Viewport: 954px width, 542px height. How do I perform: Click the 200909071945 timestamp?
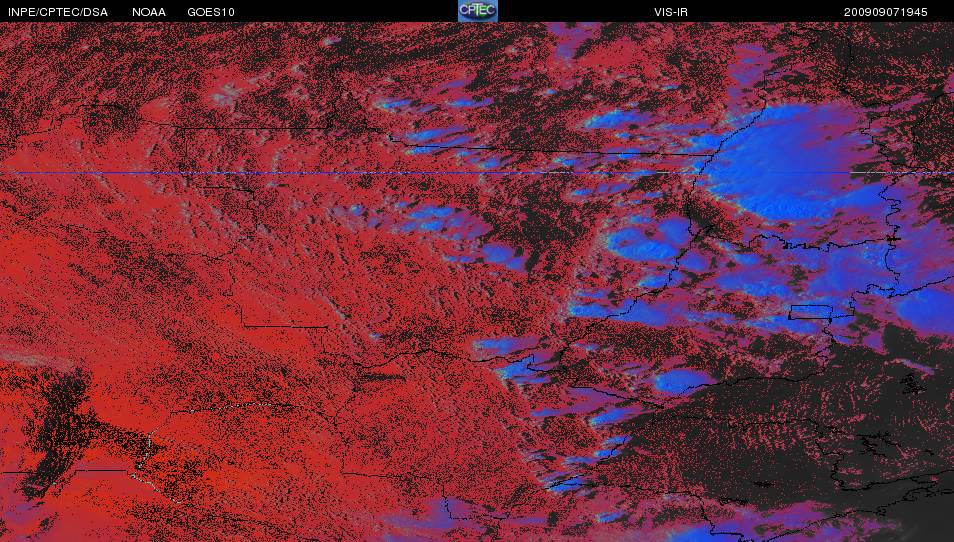[x=885, y=12]
